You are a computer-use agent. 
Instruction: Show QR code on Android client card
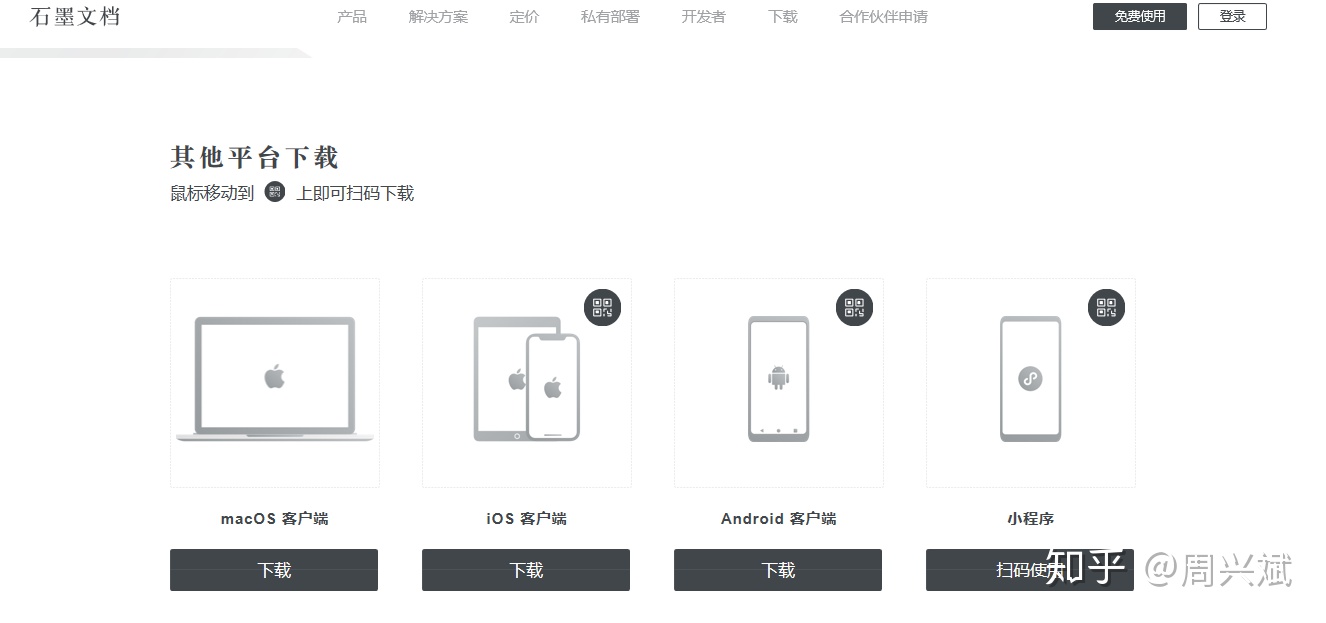(x=854, y=307)
